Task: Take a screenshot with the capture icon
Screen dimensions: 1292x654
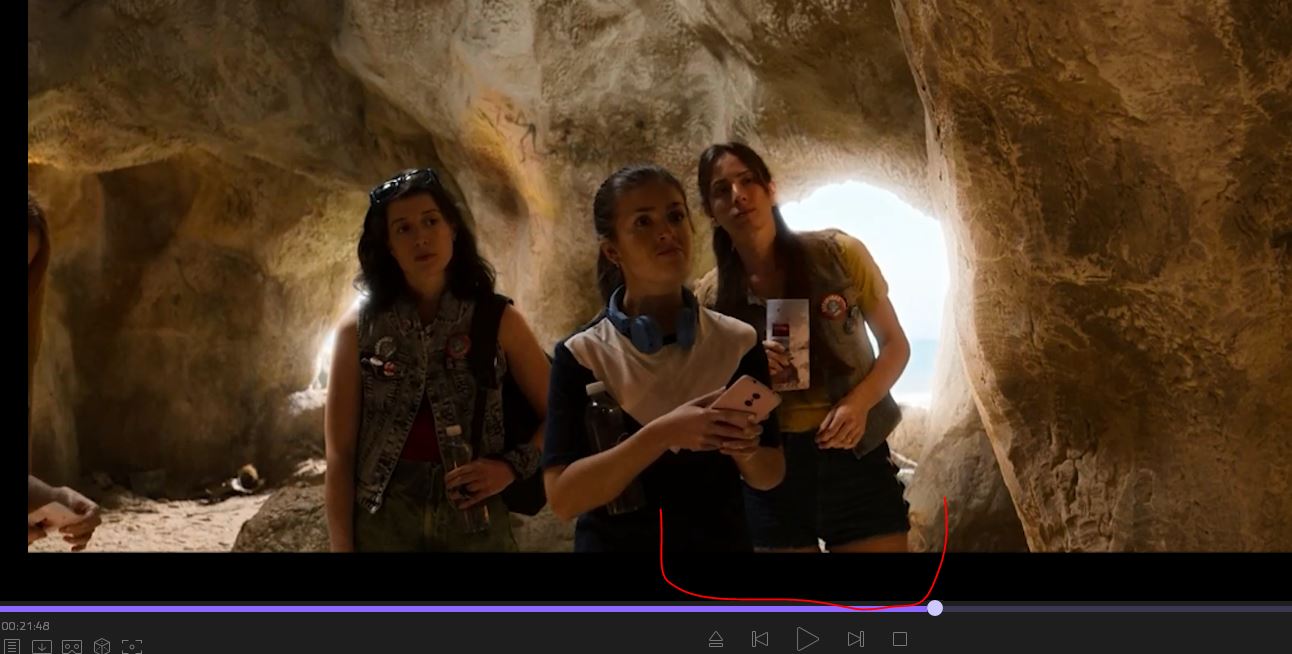Action: coord(132,647)
